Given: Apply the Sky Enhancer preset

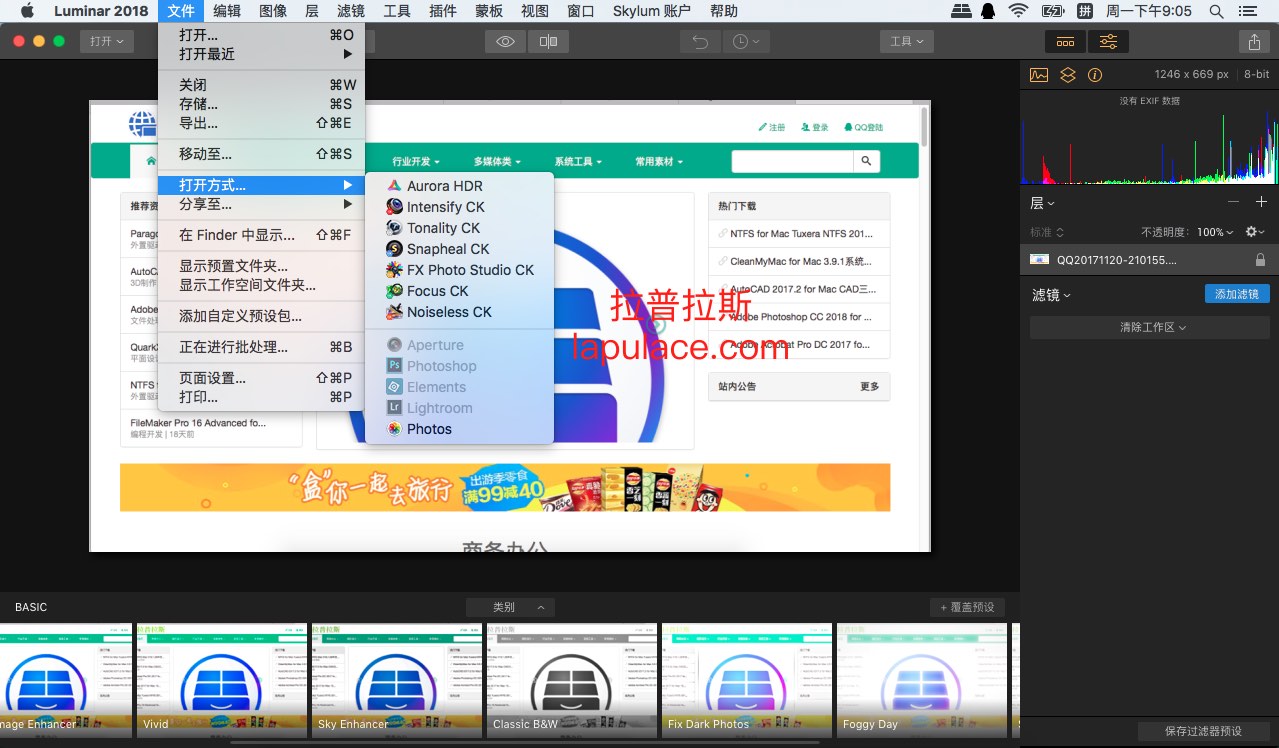Looking at the screenshot, I should point(397,681).
